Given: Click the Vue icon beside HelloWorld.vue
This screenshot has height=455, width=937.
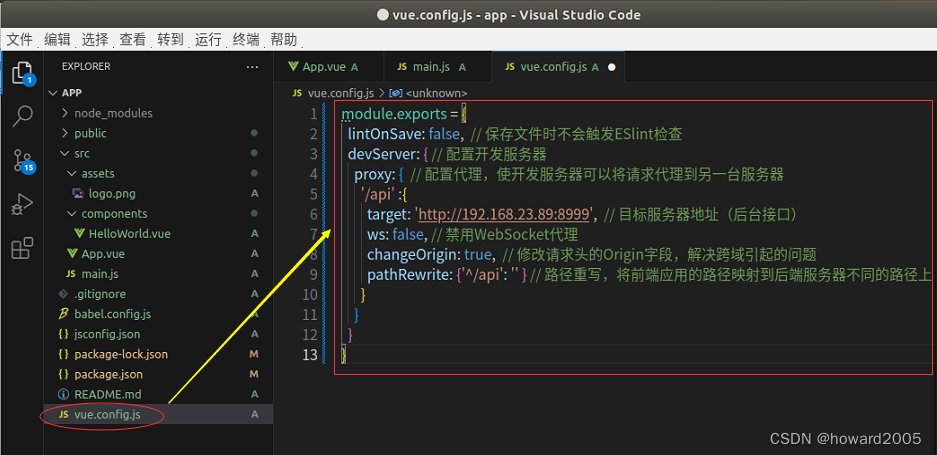Looking at the screenshot, I should [x=79, y=233].
